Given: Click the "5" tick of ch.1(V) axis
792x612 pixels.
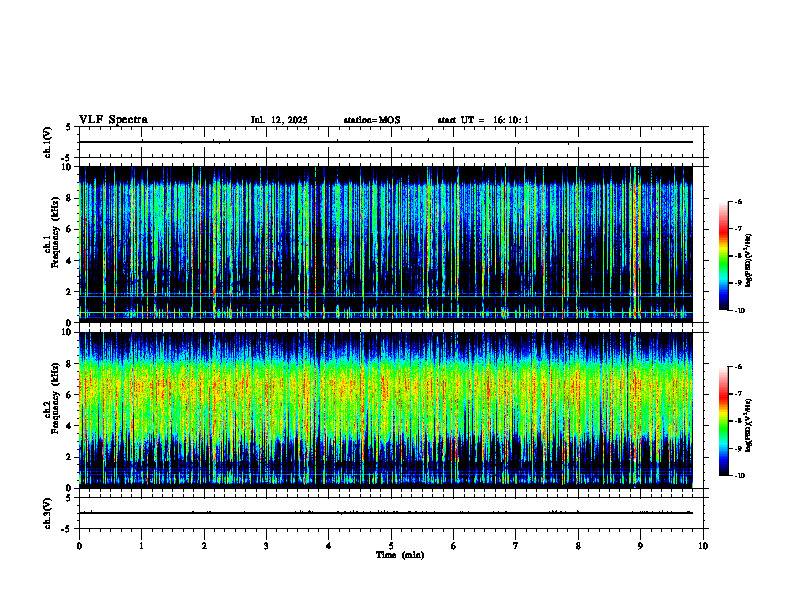Looking at the screenshot, I should [68, 127].
